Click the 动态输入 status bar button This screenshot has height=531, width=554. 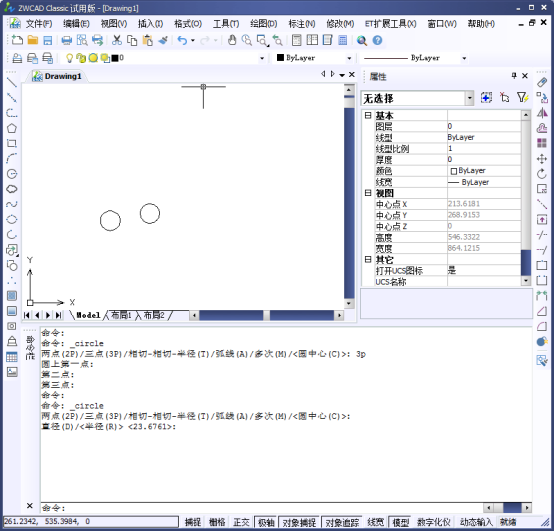point(476,521)
